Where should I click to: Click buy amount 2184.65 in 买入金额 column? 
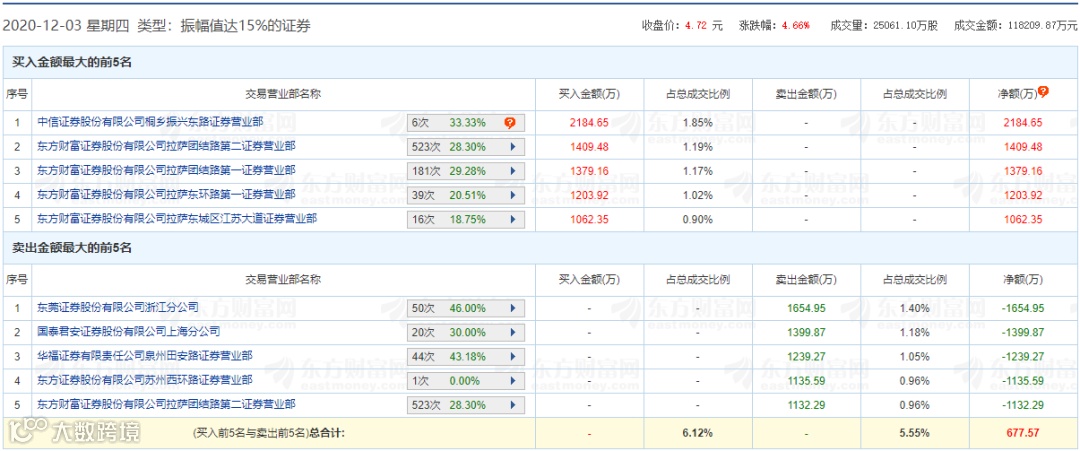[x=589, y=123]
